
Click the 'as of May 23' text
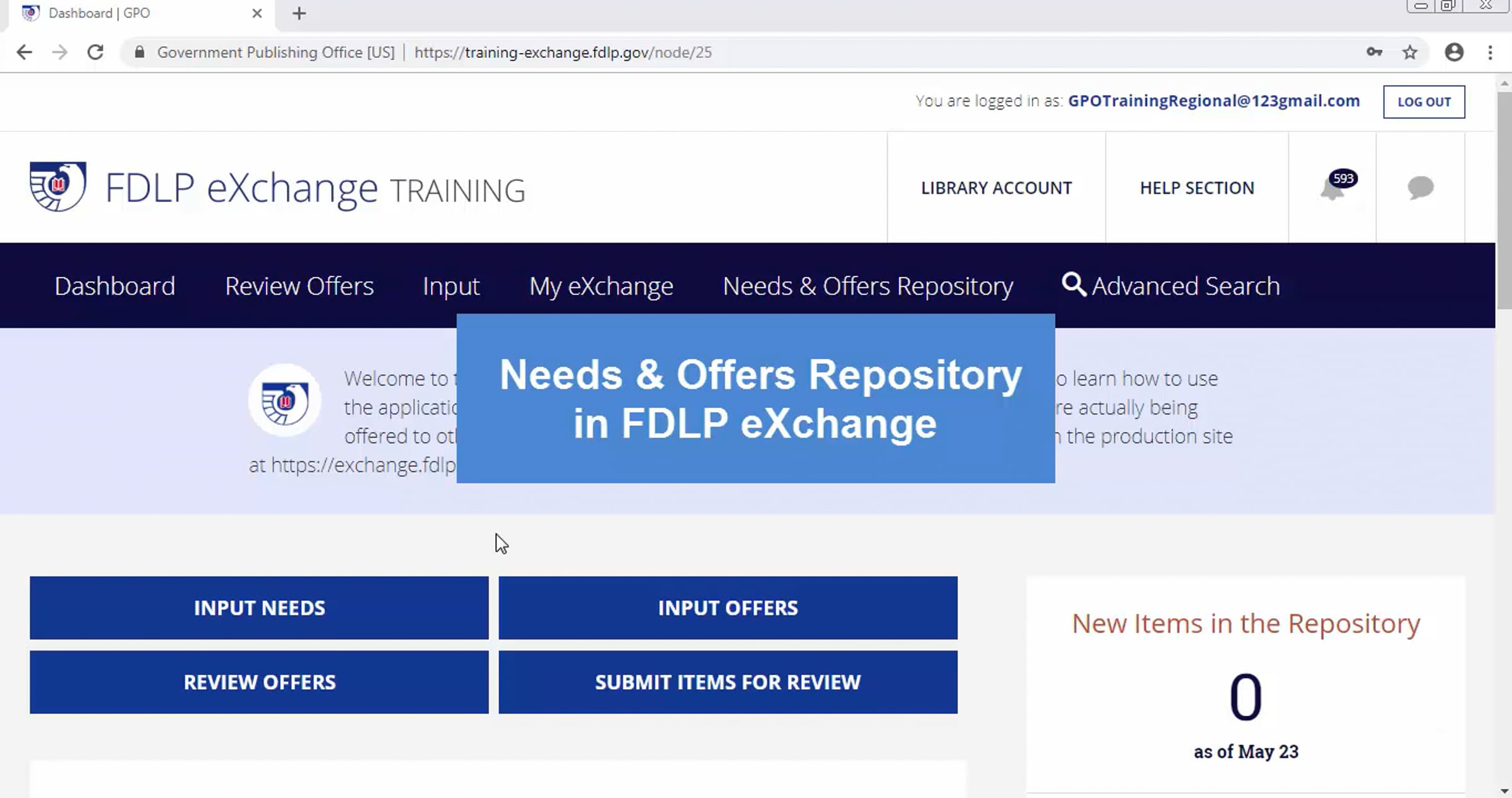[x=1246, y=751]
